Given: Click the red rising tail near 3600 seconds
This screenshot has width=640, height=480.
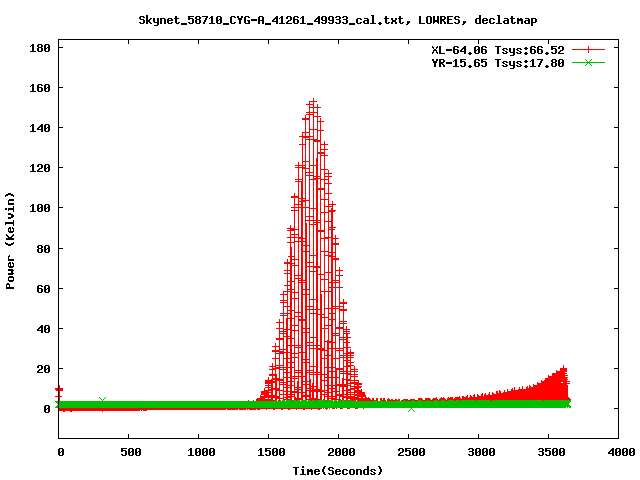Looking at the screenshot, I should point(564,370).
